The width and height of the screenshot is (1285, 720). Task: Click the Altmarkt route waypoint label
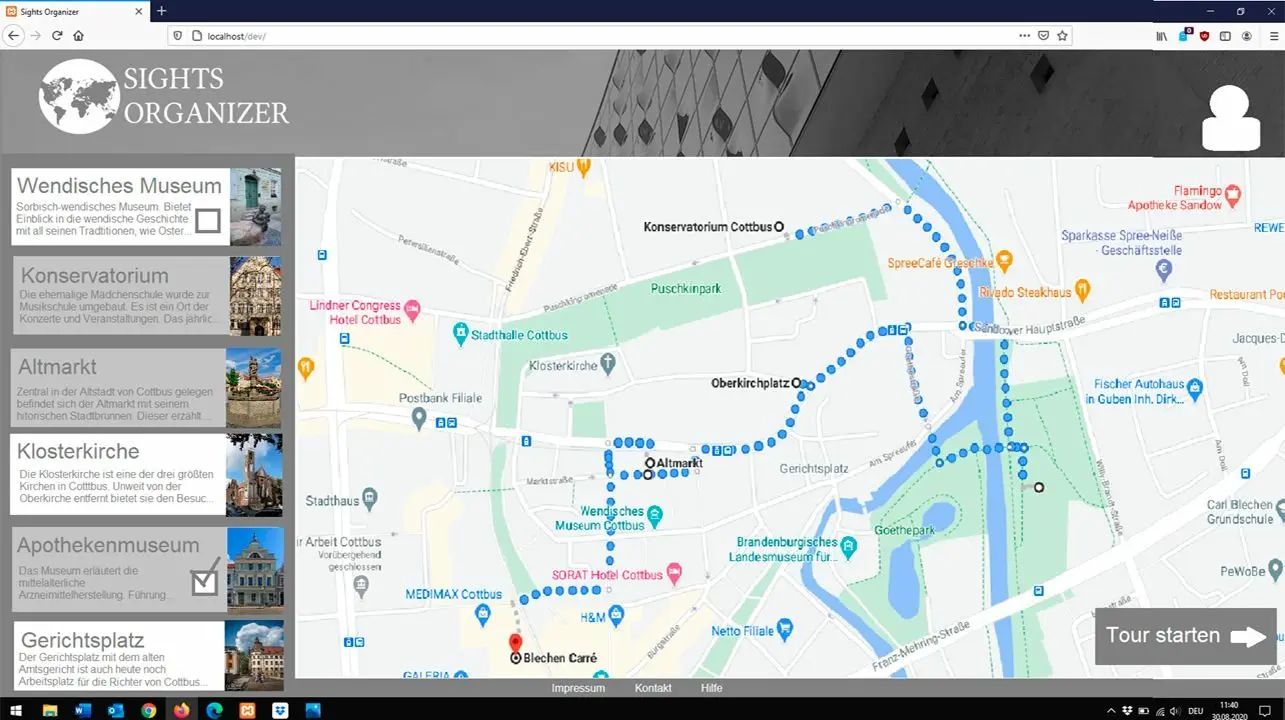point(680,463)
